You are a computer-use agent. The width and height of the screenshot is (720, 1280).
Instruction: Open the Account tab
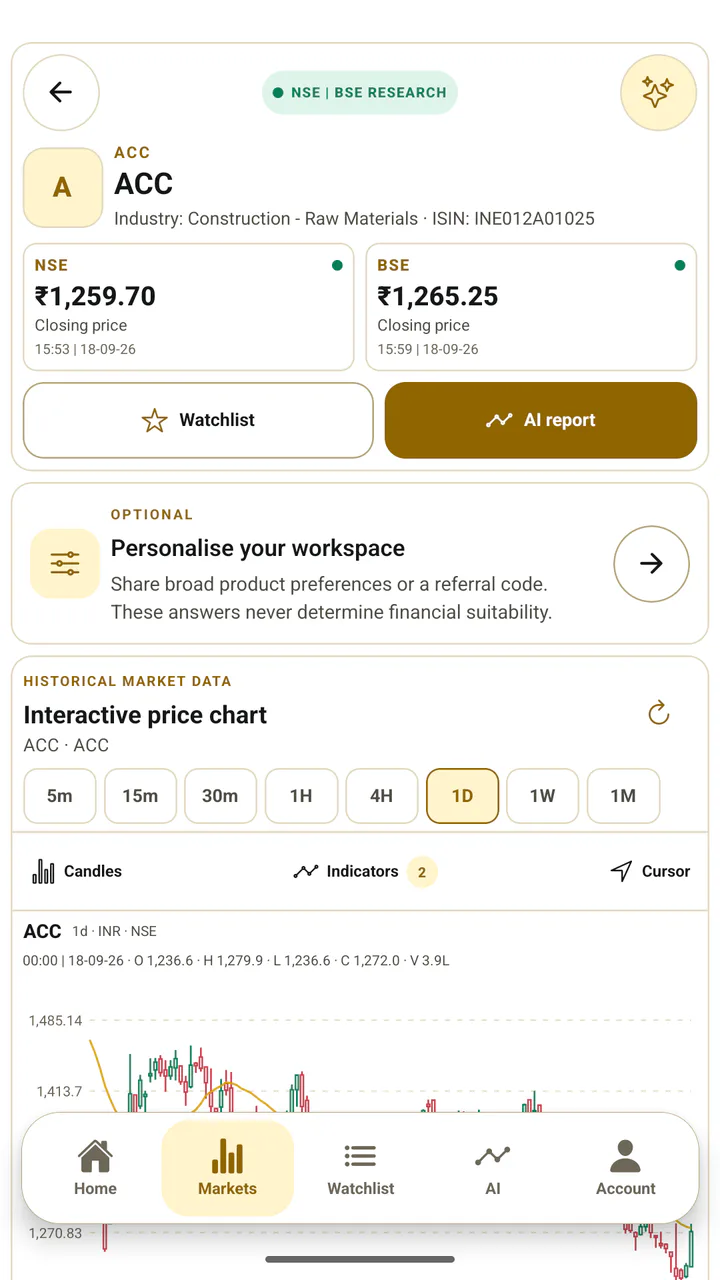pos(626,1168)
